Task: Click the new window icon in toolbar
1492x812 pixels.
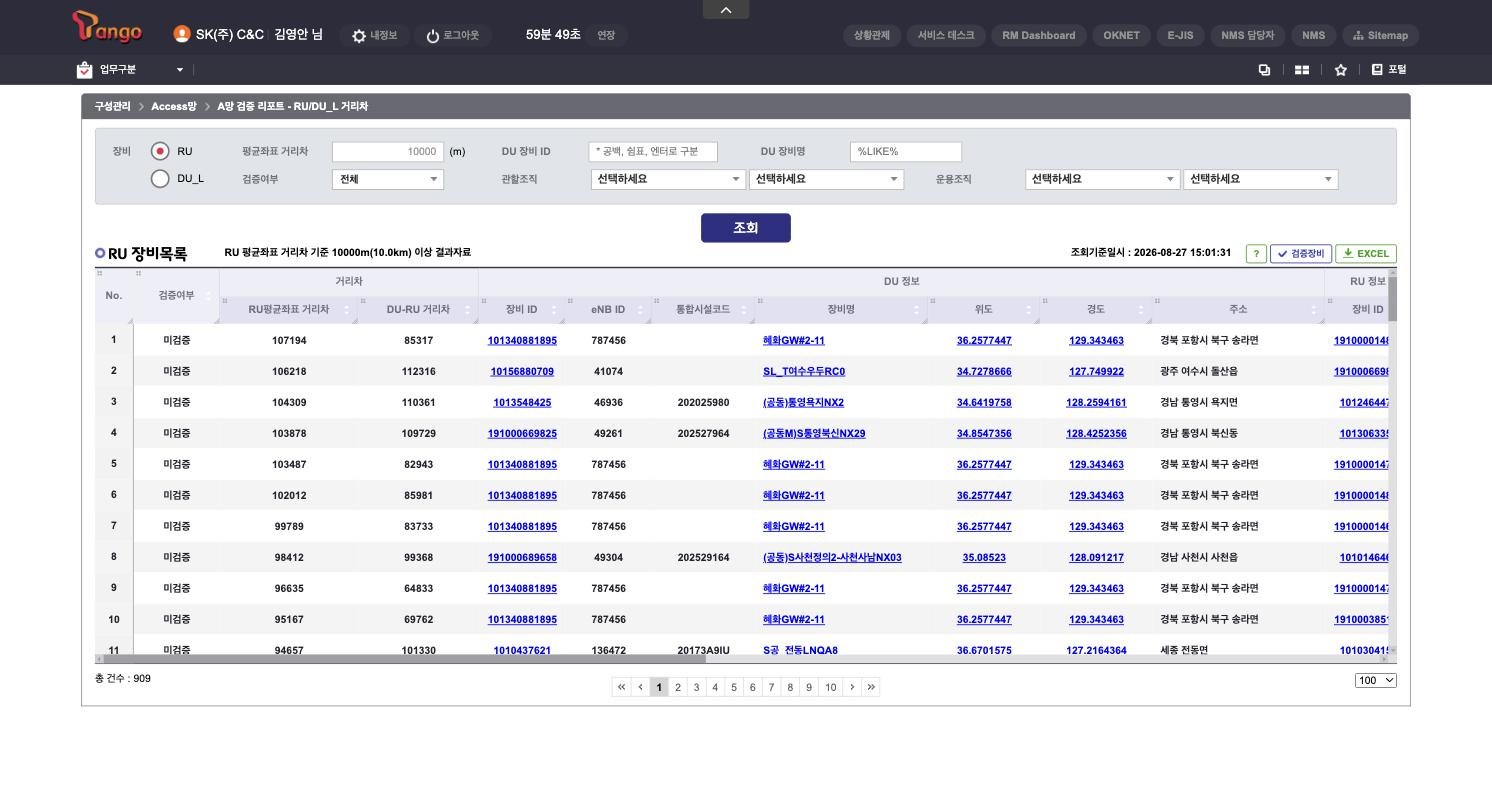Action: [x=1264, y=70]
